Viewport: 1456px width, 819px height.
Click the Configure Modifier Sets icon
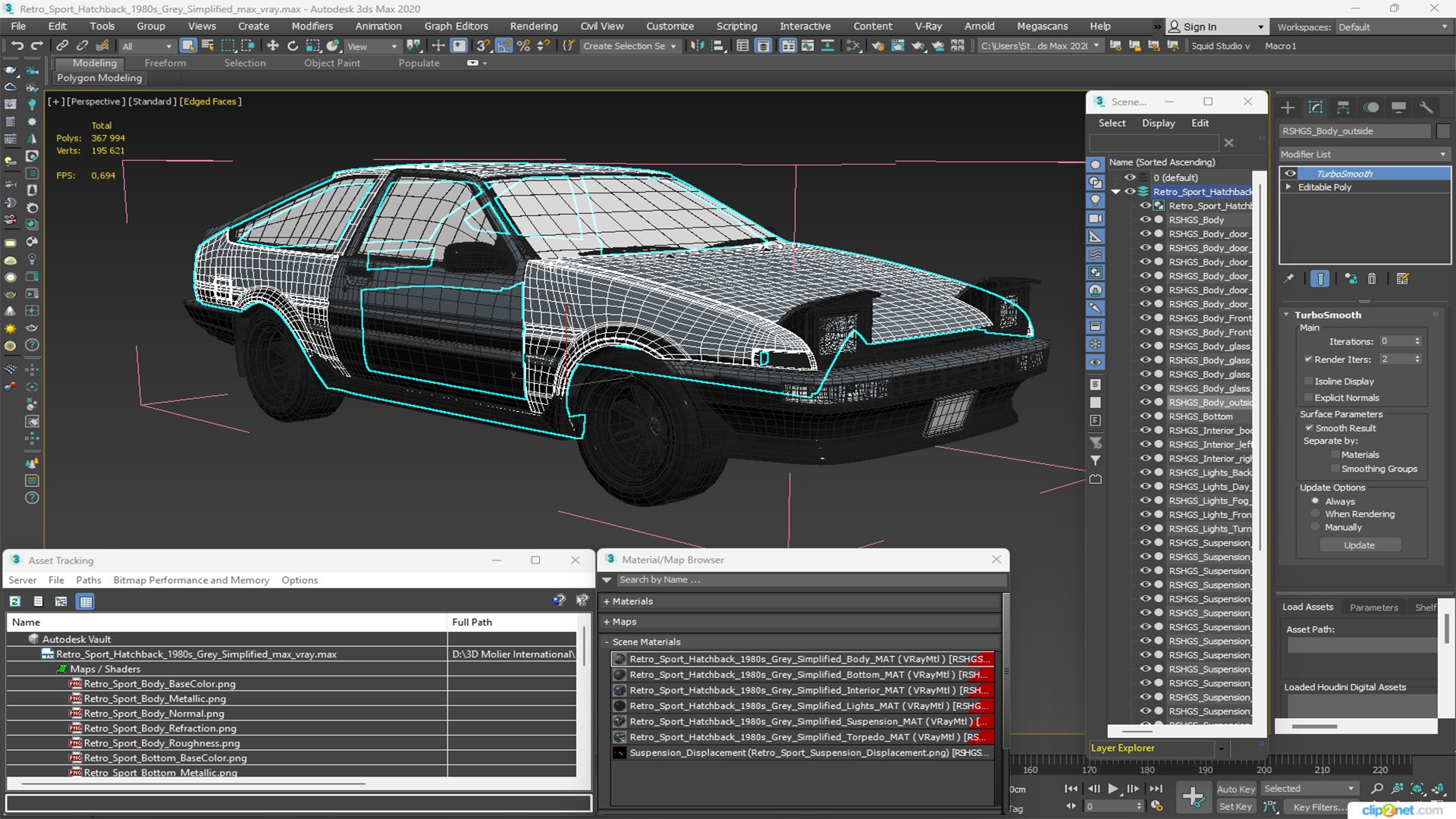[1403, 279]
